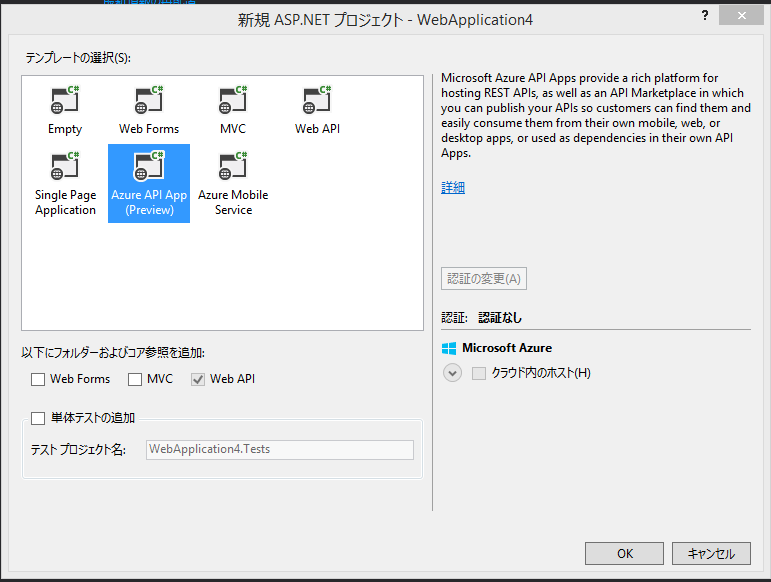Image resolution: width=771 pixels, height=582 pixels.
Task: Enable Web Forms folder references checkbox
Action: 38,379
